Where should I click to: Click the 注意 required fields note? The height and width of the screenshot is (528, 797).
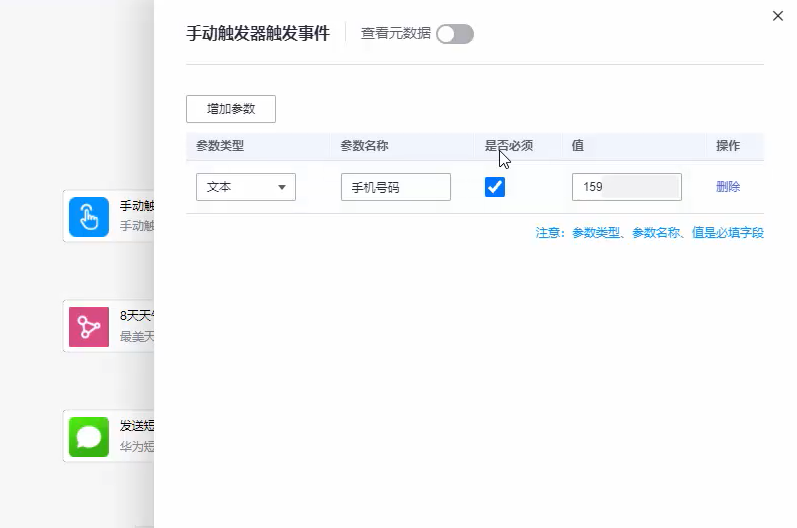click(x=650, y=233)
